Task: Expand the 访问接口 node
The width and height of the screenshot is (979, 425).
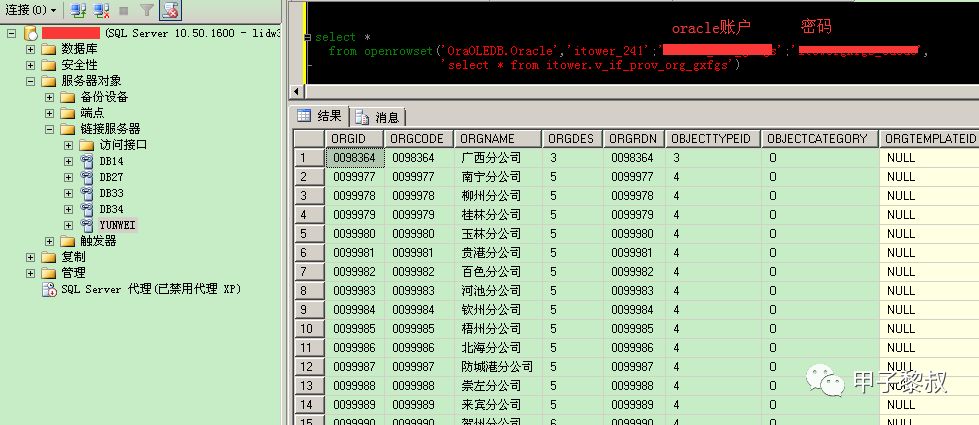Action: 69,145
